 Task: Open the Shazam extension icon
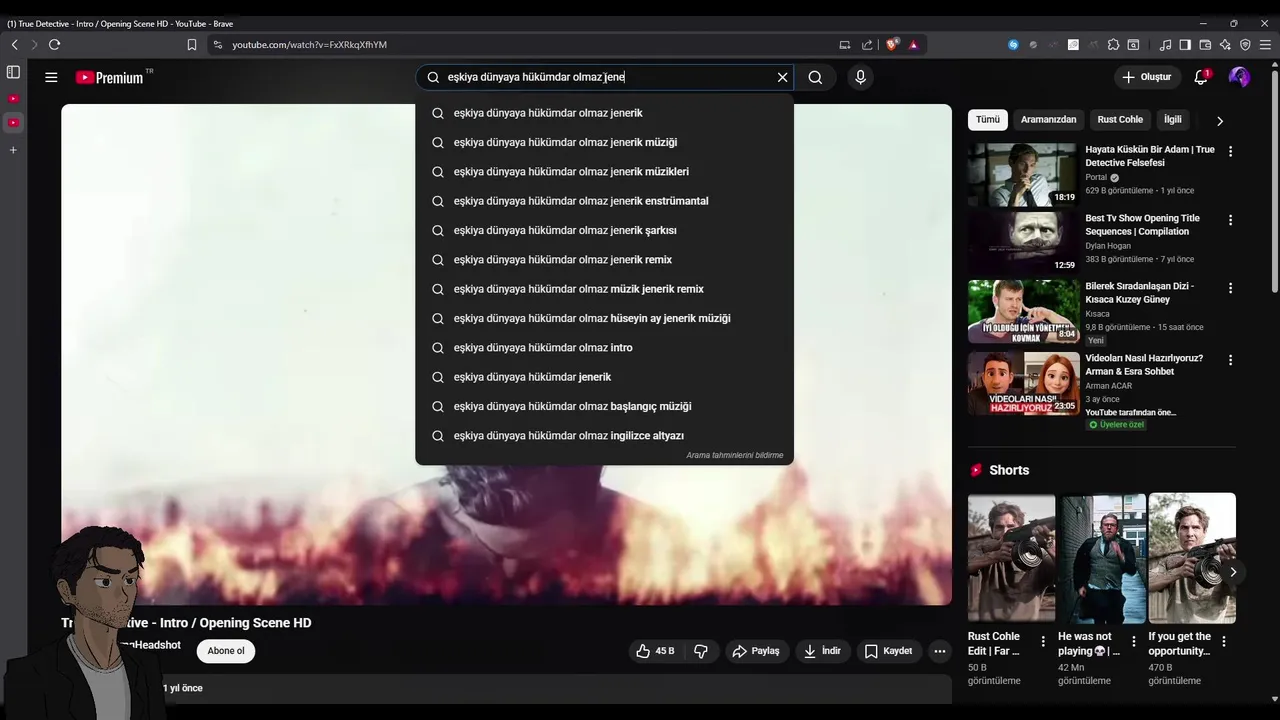(x=1013, y=45)
